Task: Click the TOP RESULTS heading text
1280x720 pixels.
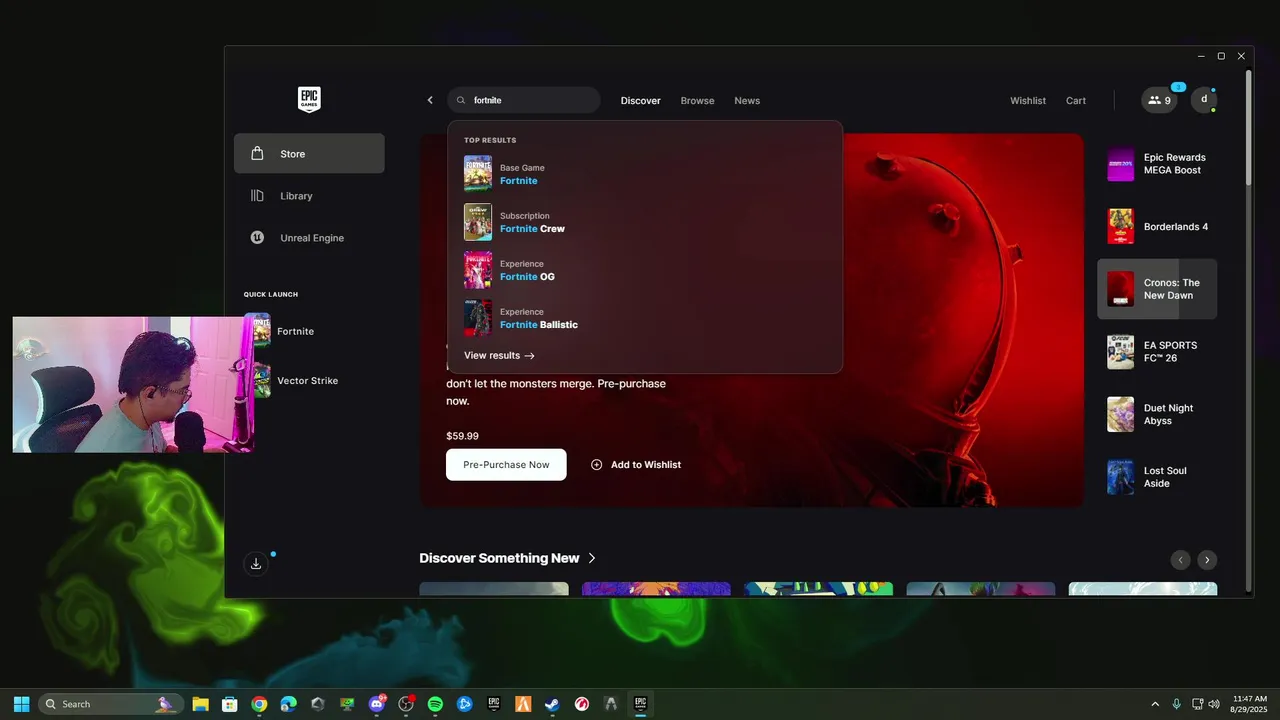Action: point(490,140)
